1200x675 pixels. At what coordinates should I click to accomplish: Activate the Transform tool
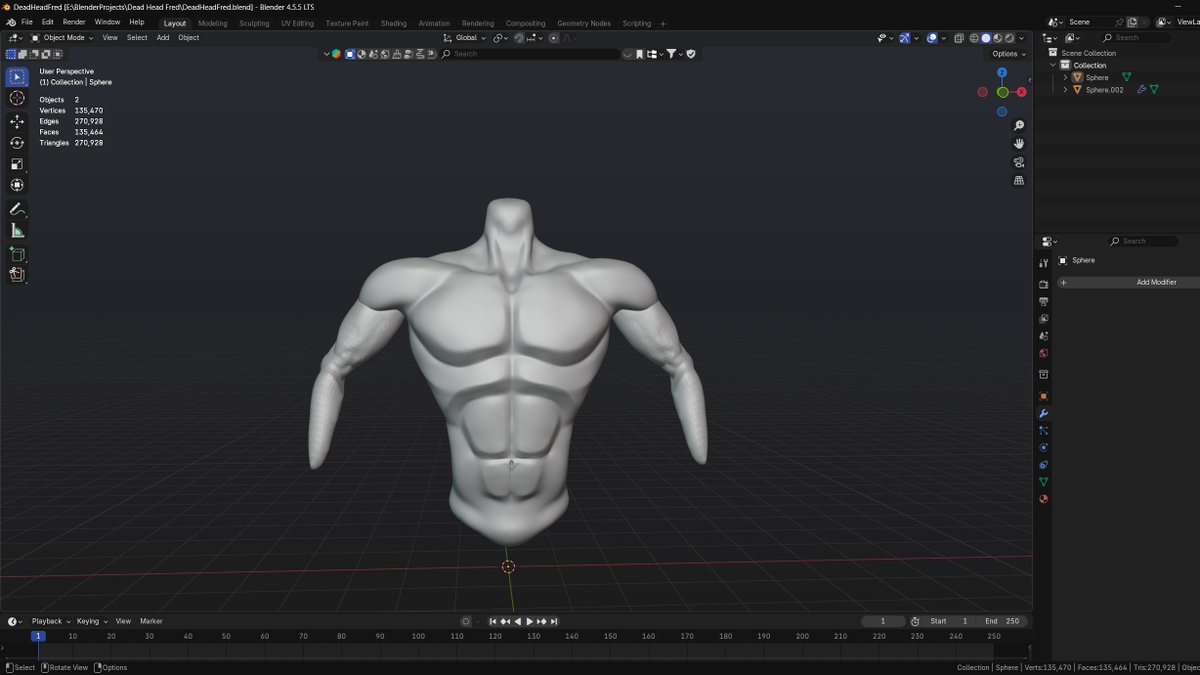(17, 185)
